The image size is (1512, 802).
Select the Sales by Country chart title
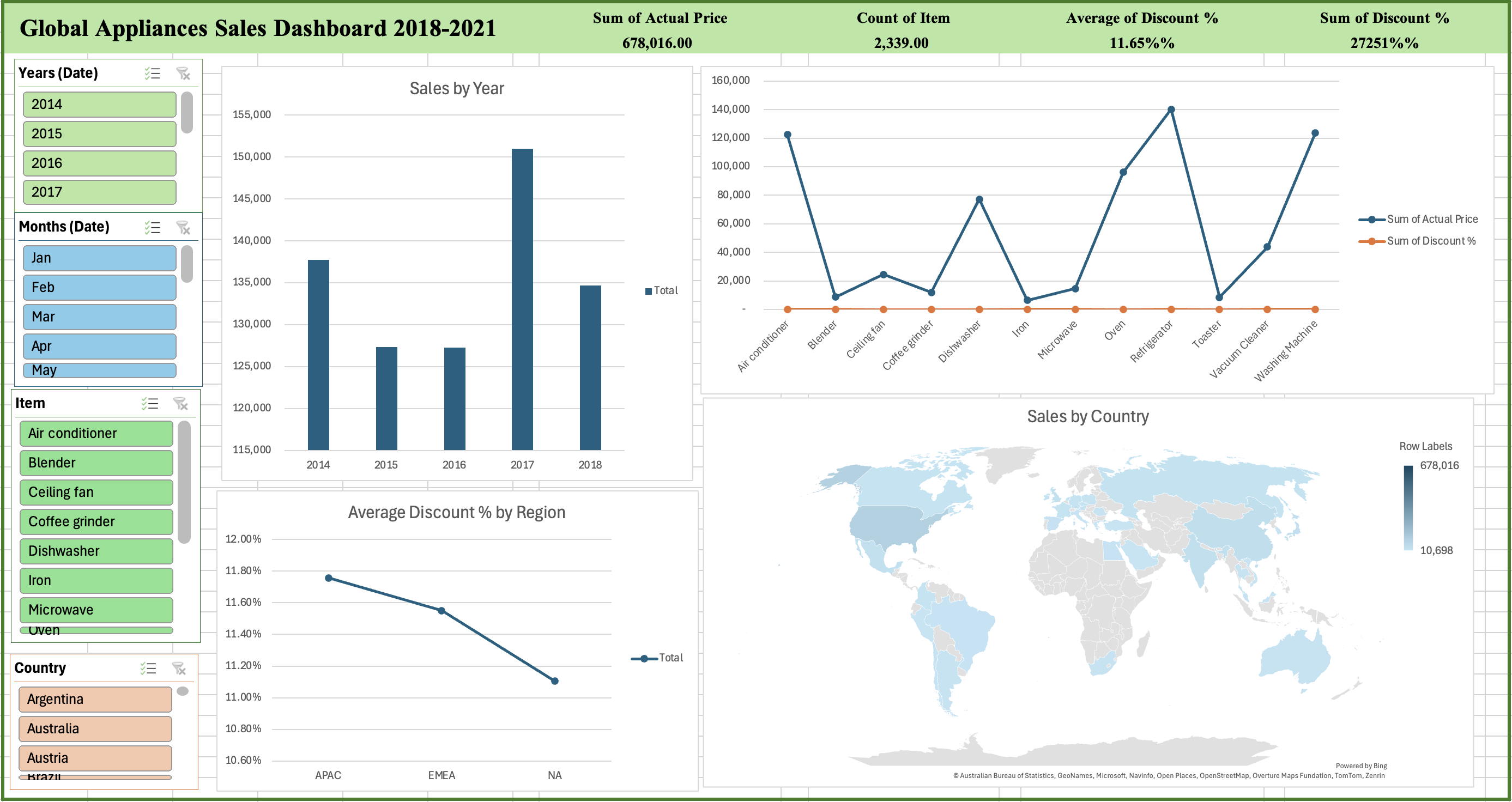click(1087, 417)
